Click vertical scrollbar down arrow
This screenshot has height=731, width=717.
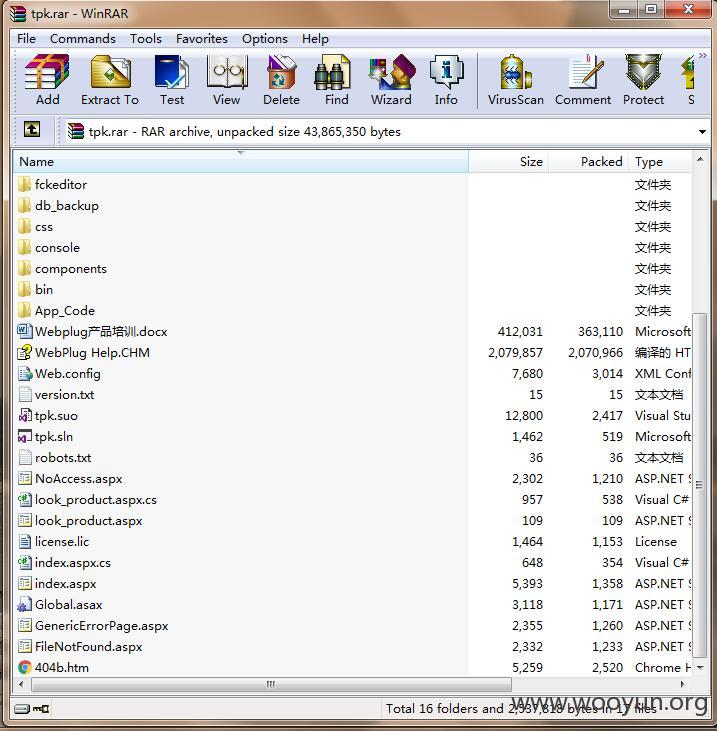[700, 668]
